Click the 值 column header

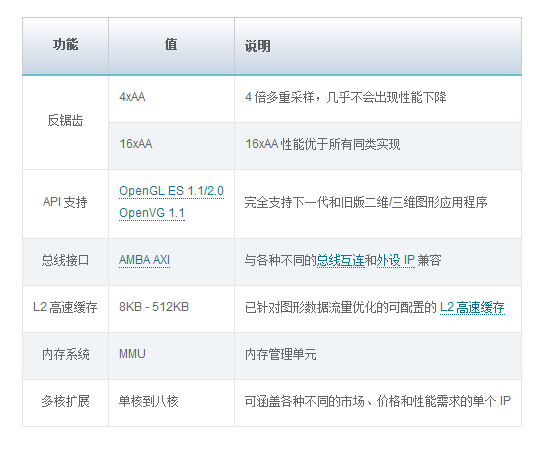click(171, 46)
